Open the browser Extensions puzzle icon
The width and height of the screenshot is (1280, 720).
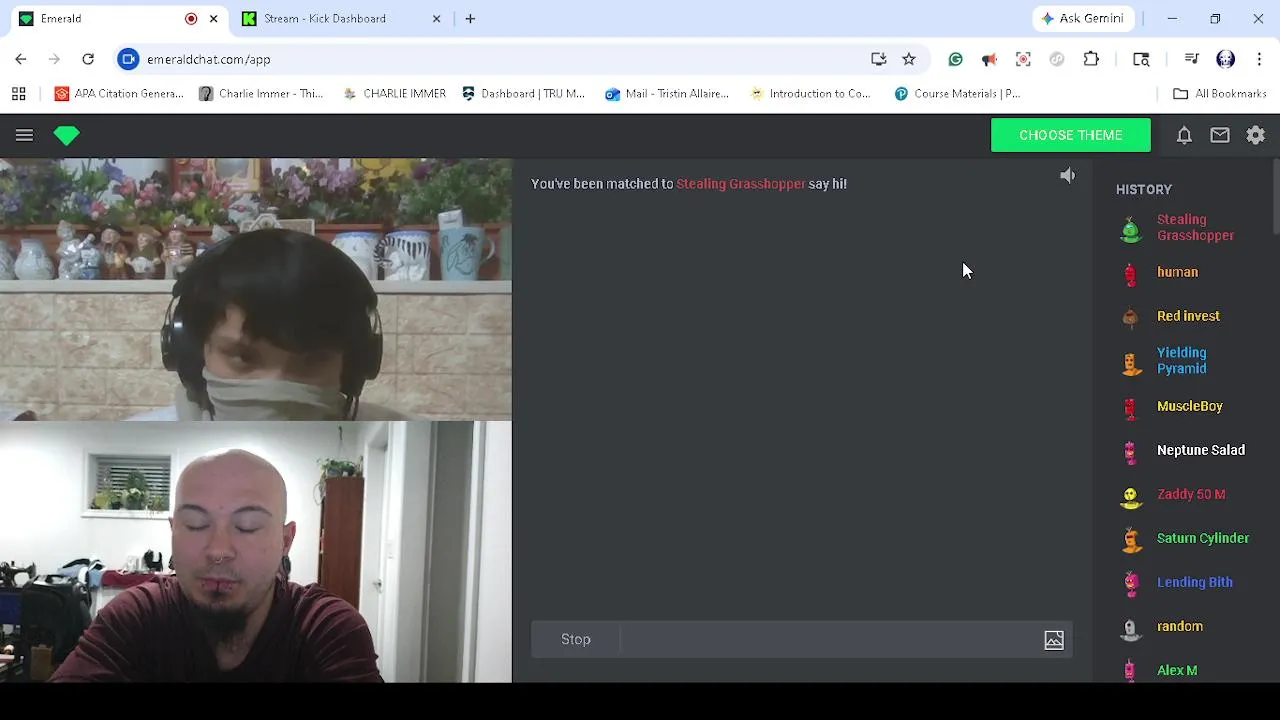click(x=1092, y=59)
